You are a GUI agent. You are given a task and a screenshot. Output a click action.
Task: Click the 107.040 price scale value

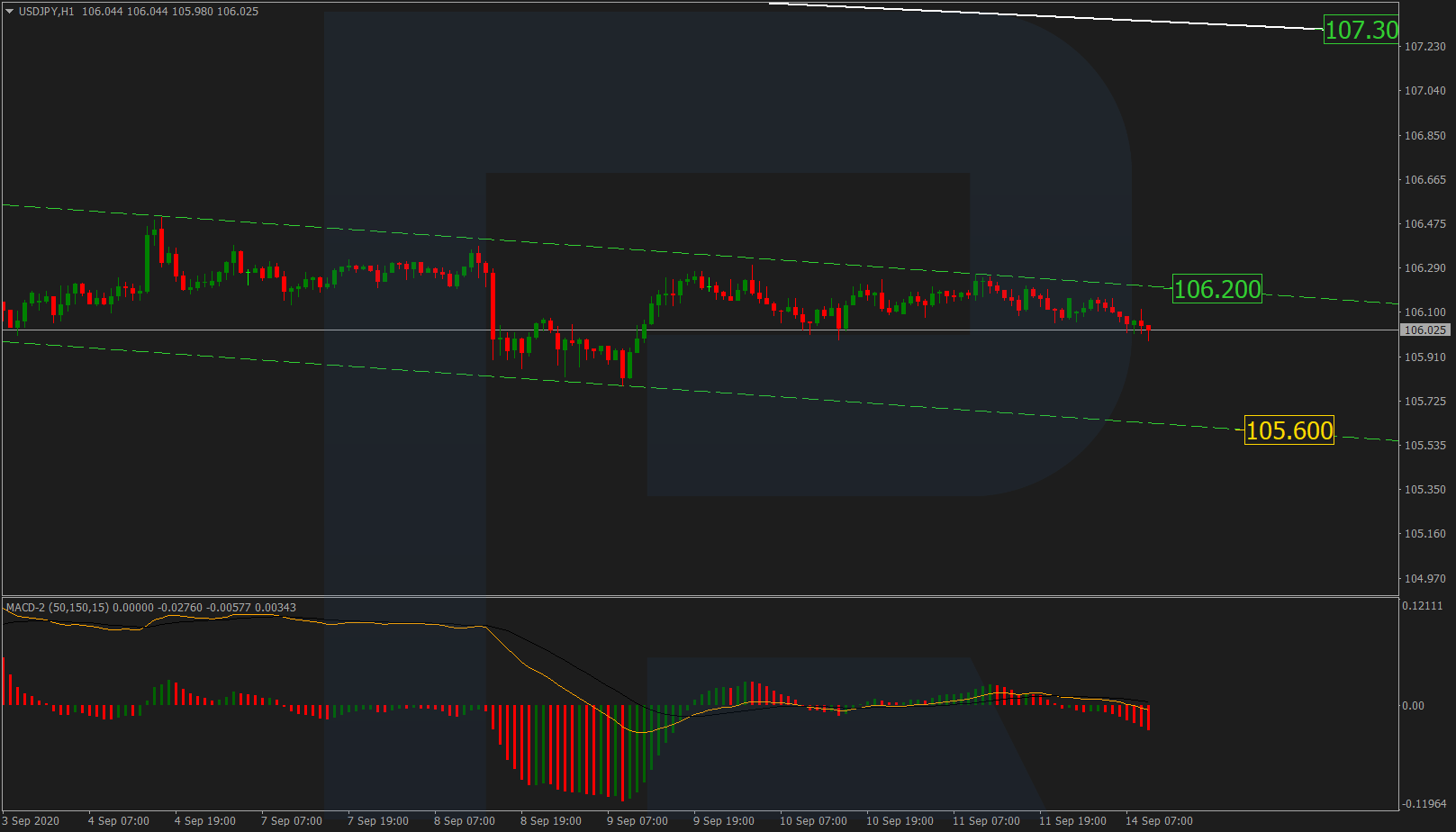point(1425,91)
